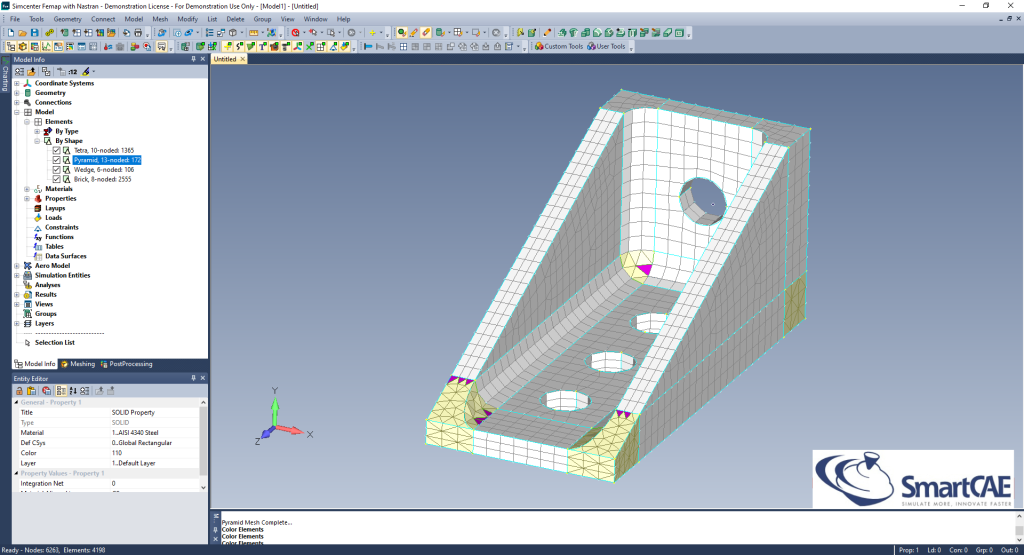Click the Custom Tools toolbar button
Screen dimensions: 1024x555
[559, 46]
